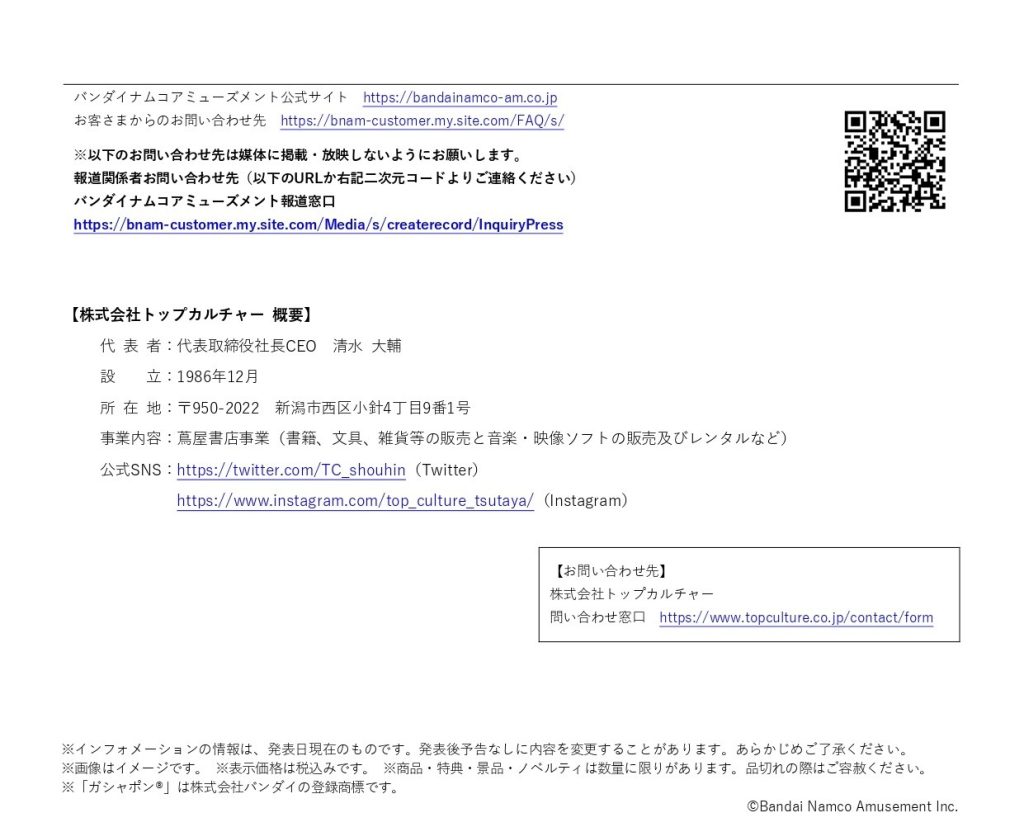Click the 代表者 label
Image resolution: width=1024 pixels, height=827 pixels.
click(131, 346)
